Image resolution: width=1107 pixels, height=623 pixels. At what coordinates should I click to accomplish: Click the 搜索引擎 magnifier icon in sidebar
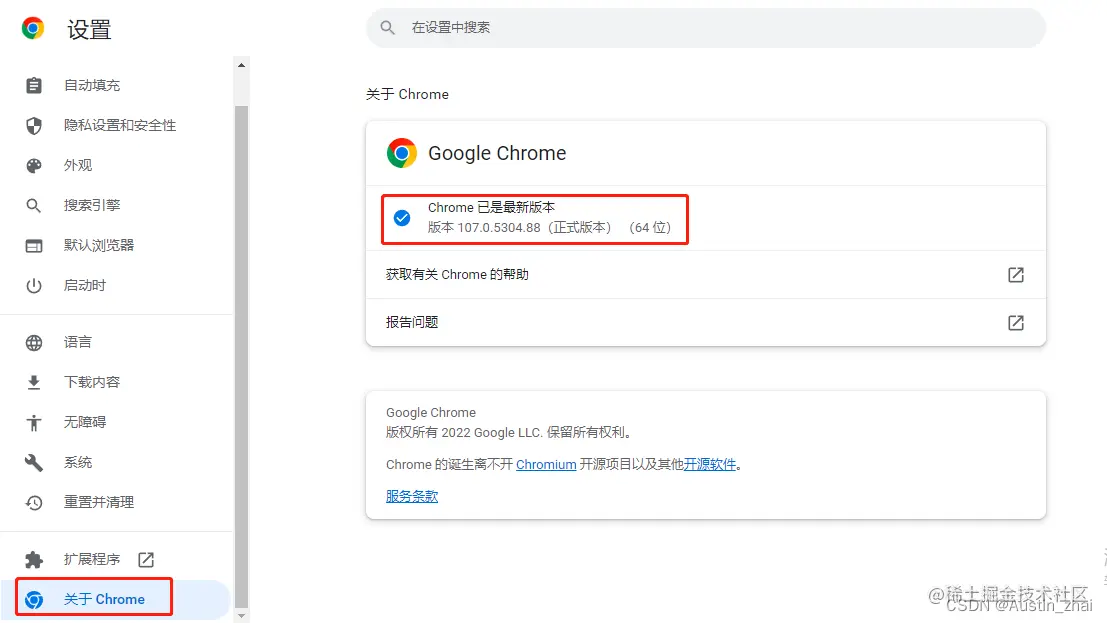34,206
